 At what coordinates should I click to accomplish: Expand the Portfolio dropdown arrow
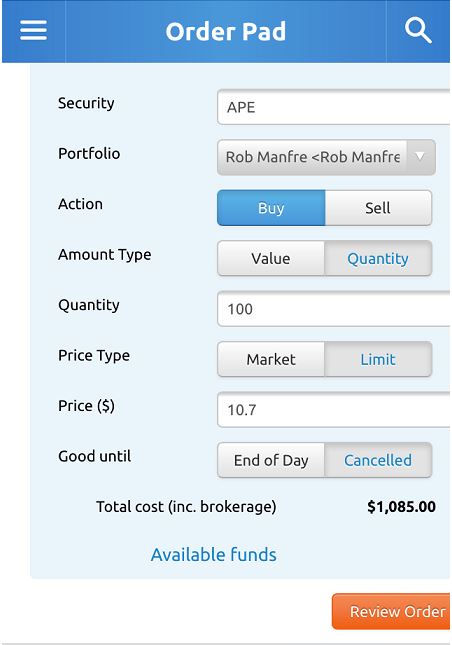coord(420,157)
